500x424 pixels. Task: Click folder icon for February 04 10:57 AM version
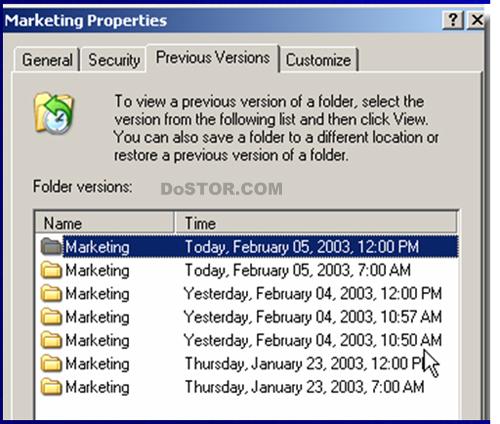coord(51,317)
